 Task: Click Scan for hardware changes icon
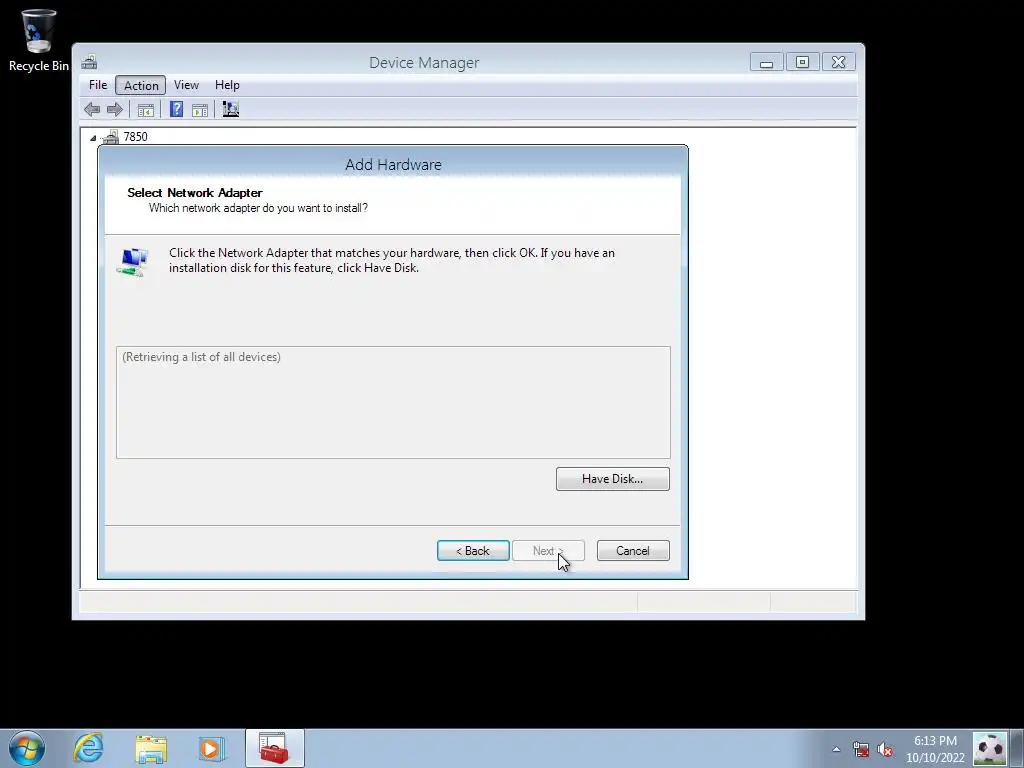coord(231,109)
